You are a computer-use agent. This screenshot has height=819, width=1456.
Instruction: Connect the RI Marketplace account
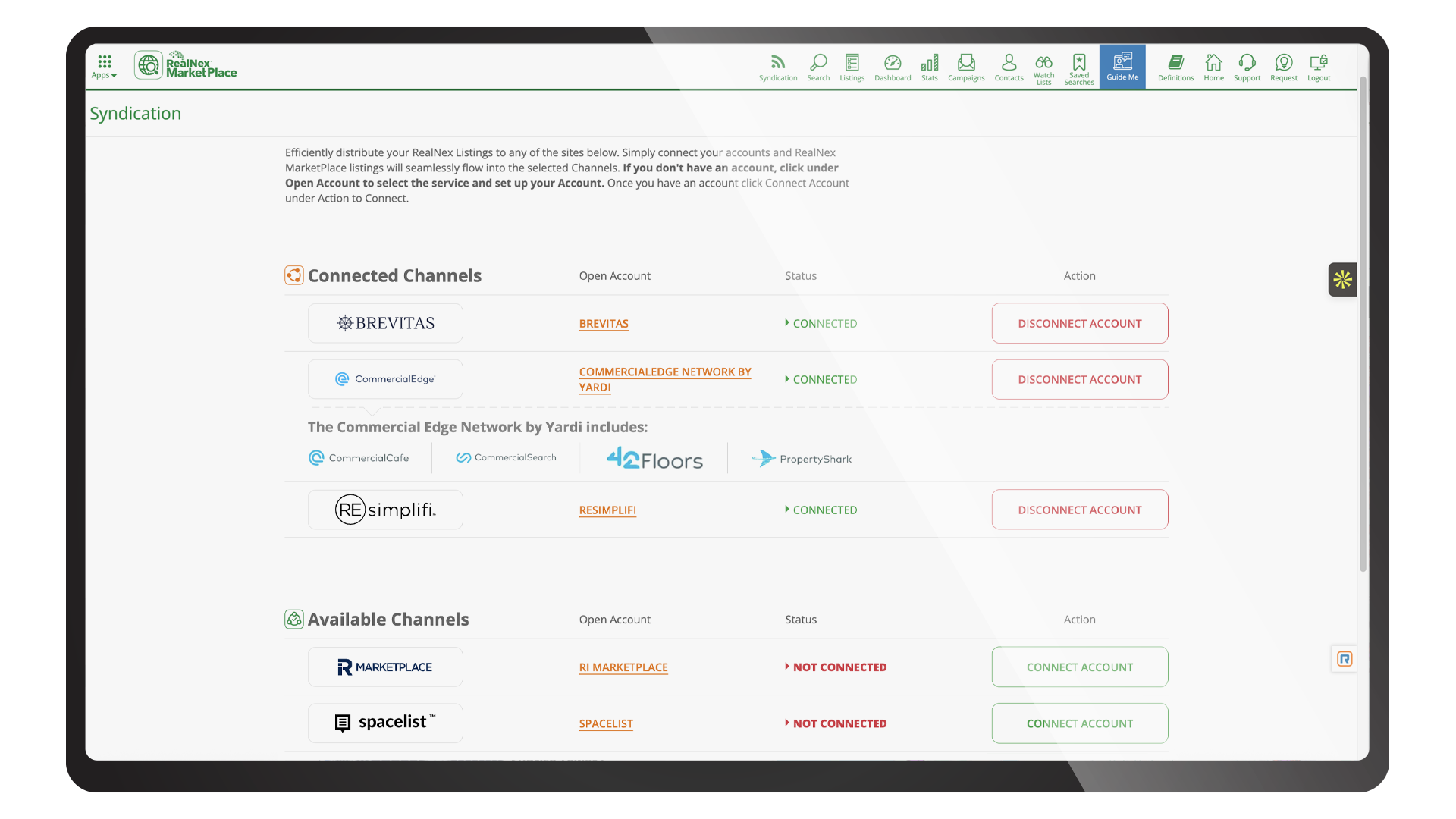tap(1080, 667)
